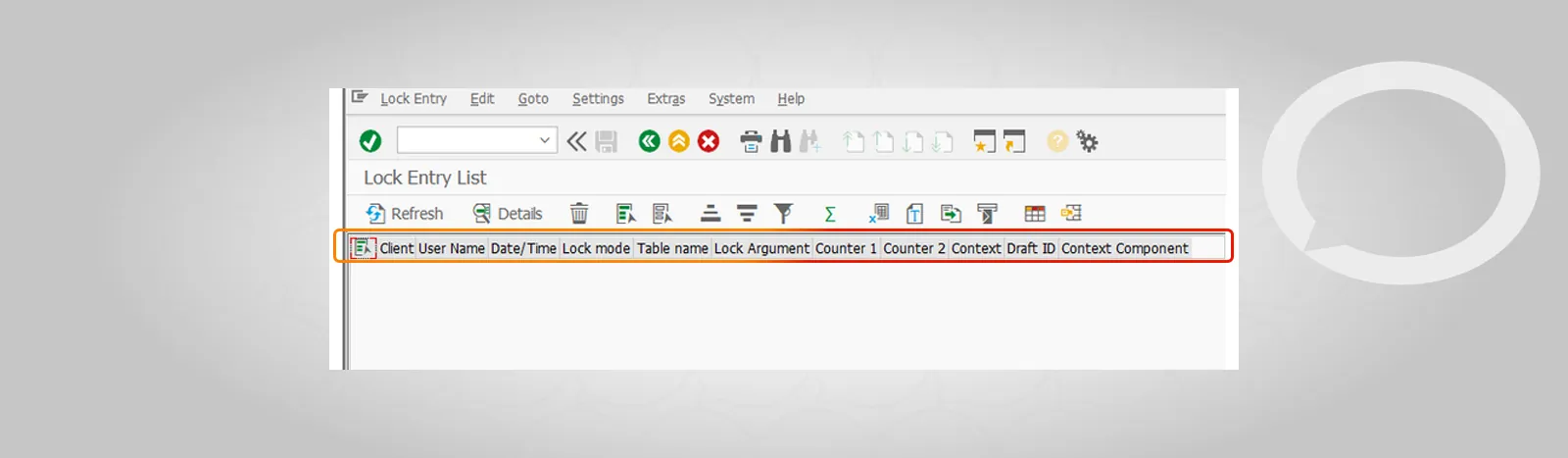This screenshot has width=1568, height=458.
Task: Click the Lock mode column header
Action: [x=596, y=248]
